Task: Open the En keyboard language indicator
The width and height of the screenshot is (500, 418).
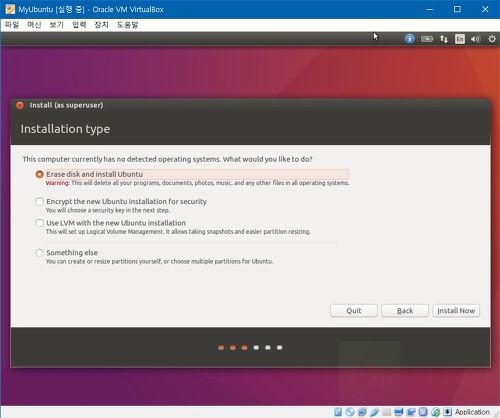Action: [x=460, y=39]
